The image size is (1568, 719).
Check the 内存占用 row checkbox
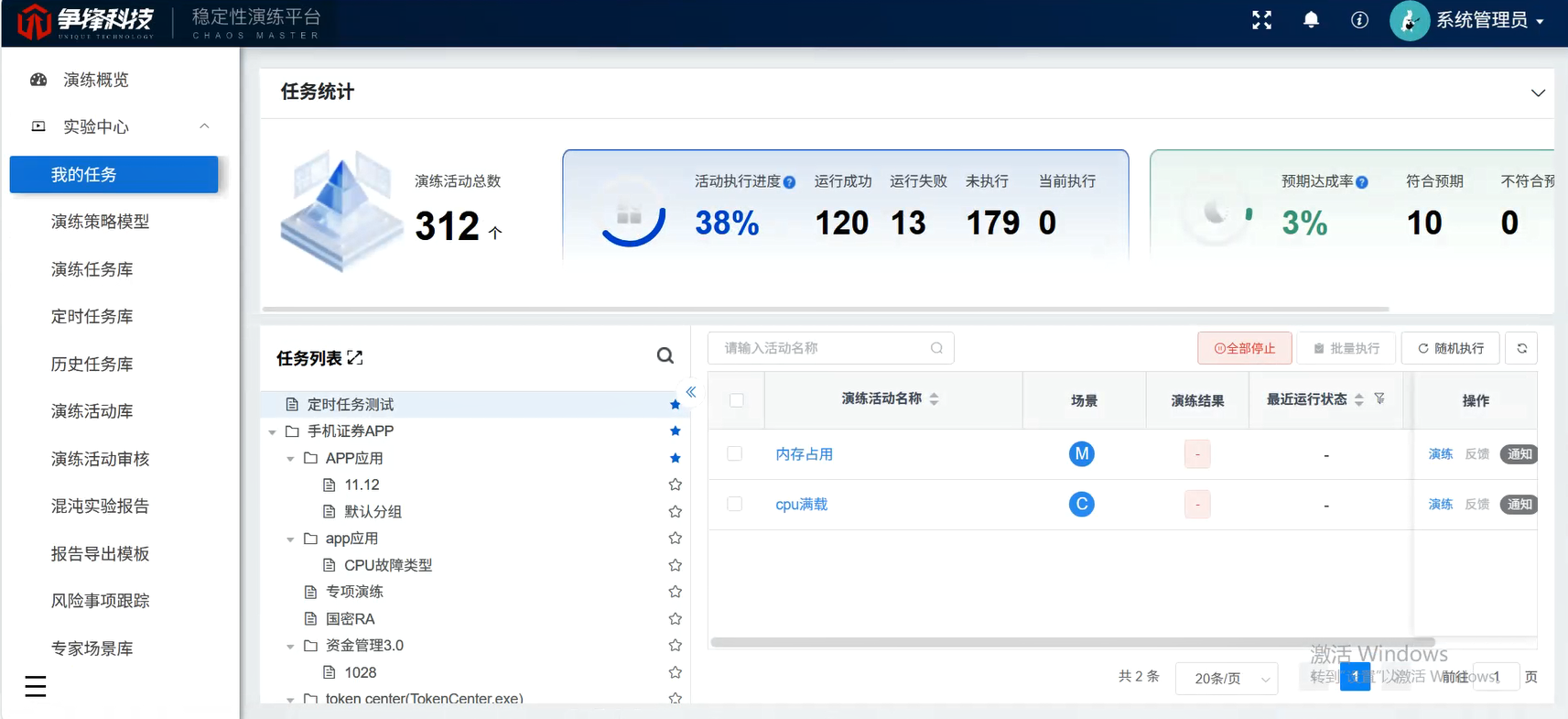click(734, 453)
